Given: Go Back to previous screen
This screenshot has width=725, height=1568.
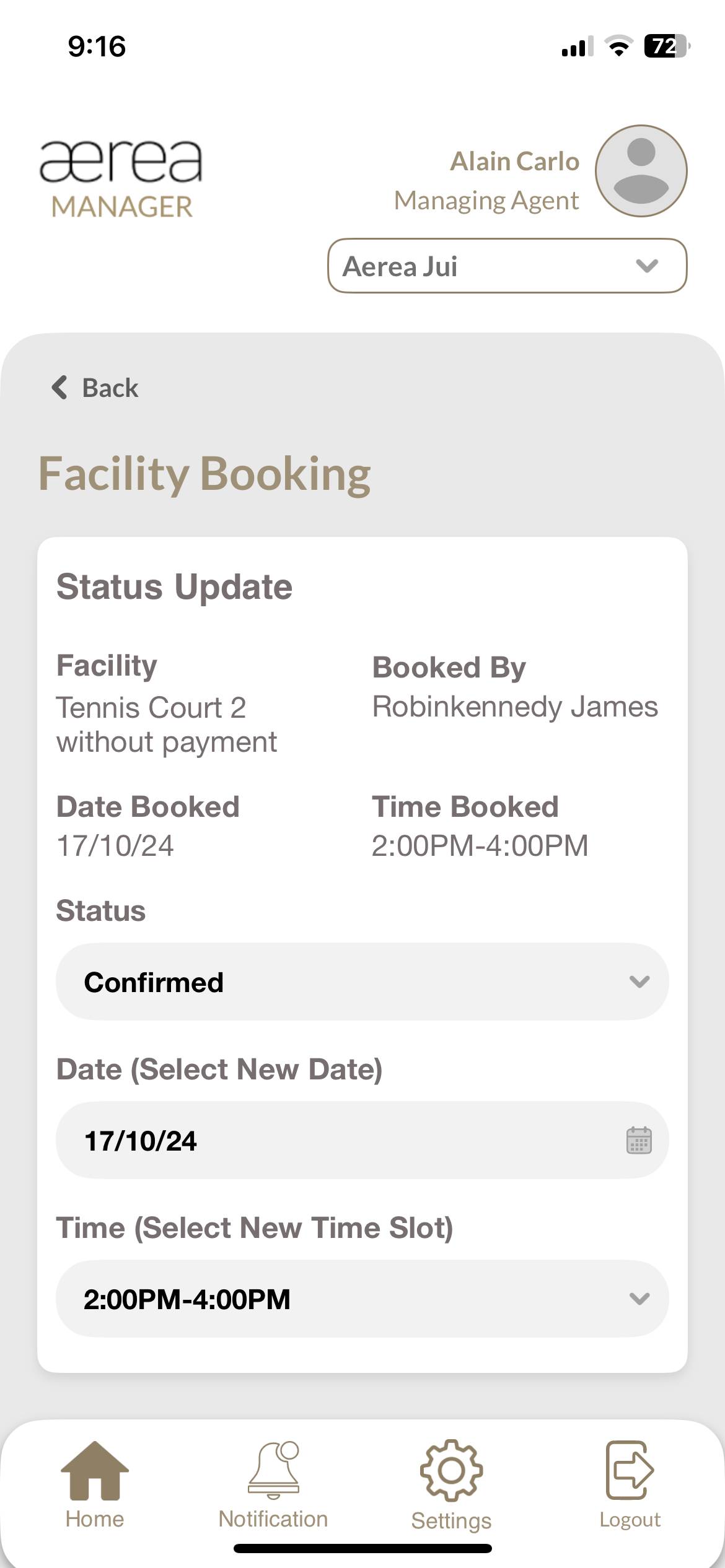Looking at the screenshot, I should pyautogui.click(x=110, y=388).
